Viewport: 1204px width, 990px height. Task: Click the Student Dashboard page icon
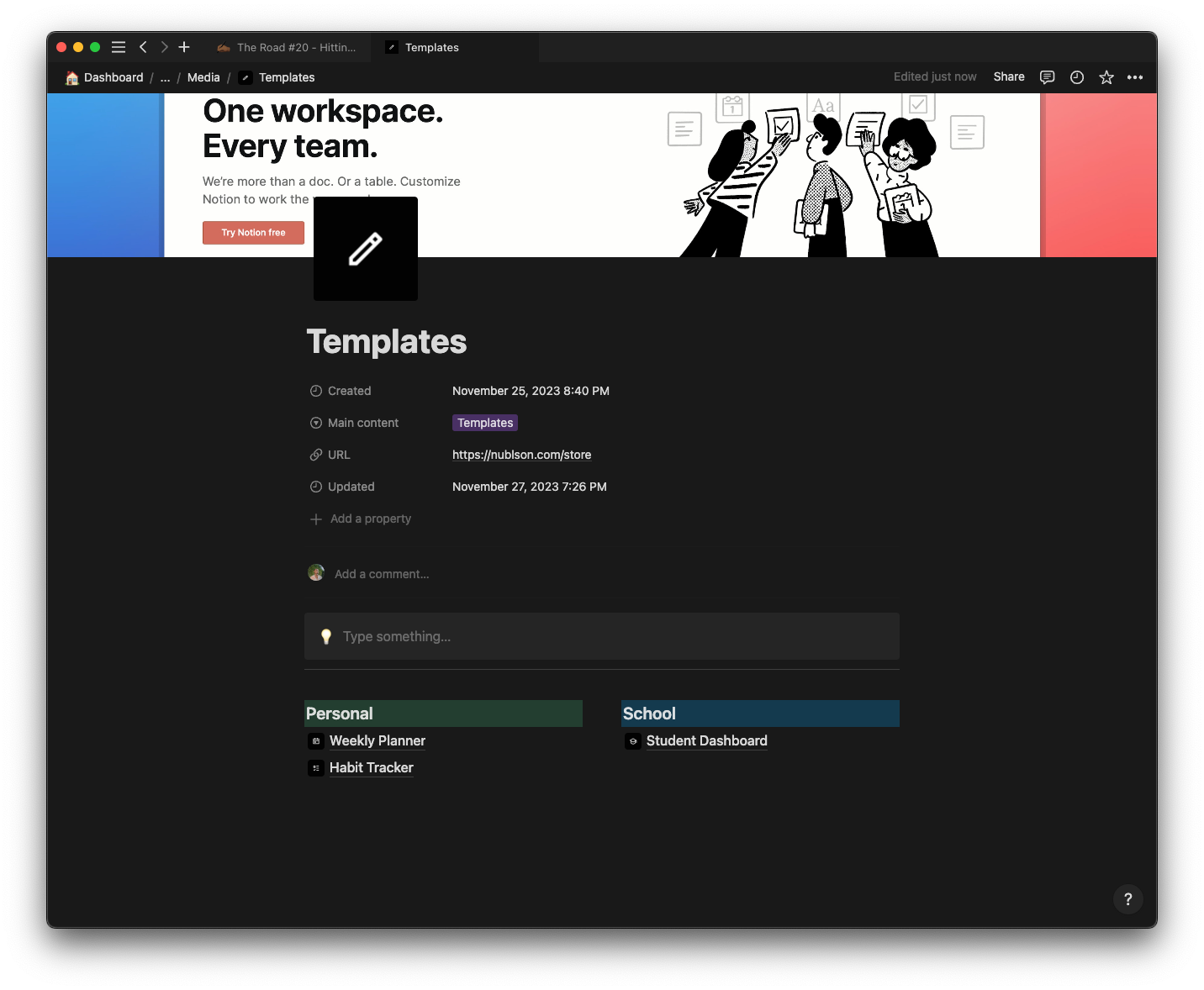click(x=633, y=741)
